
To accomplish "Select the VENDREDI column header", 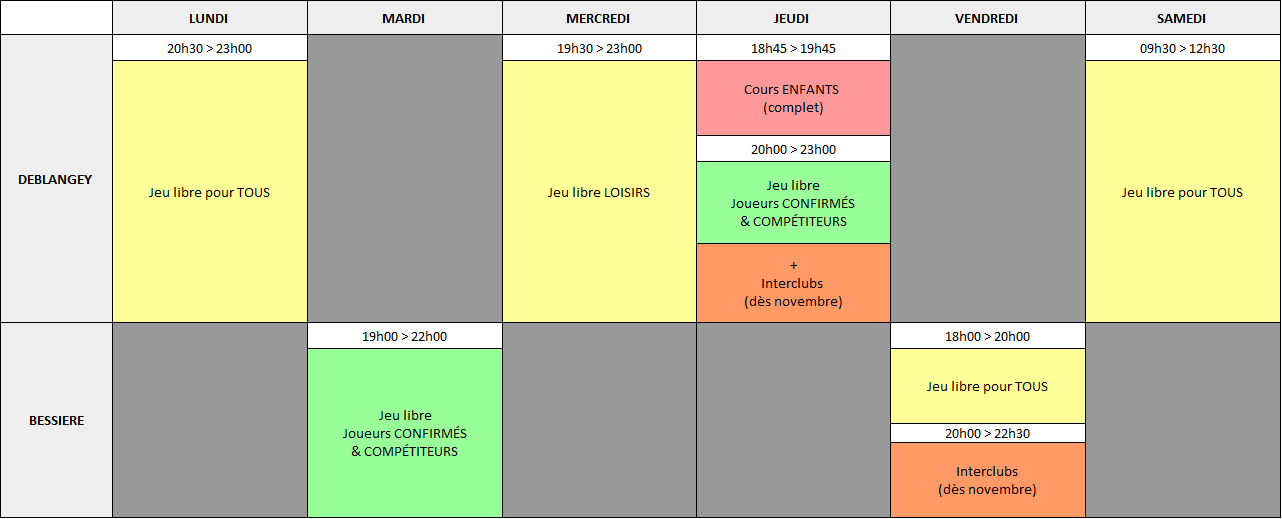I will click(x=988, y=18).
